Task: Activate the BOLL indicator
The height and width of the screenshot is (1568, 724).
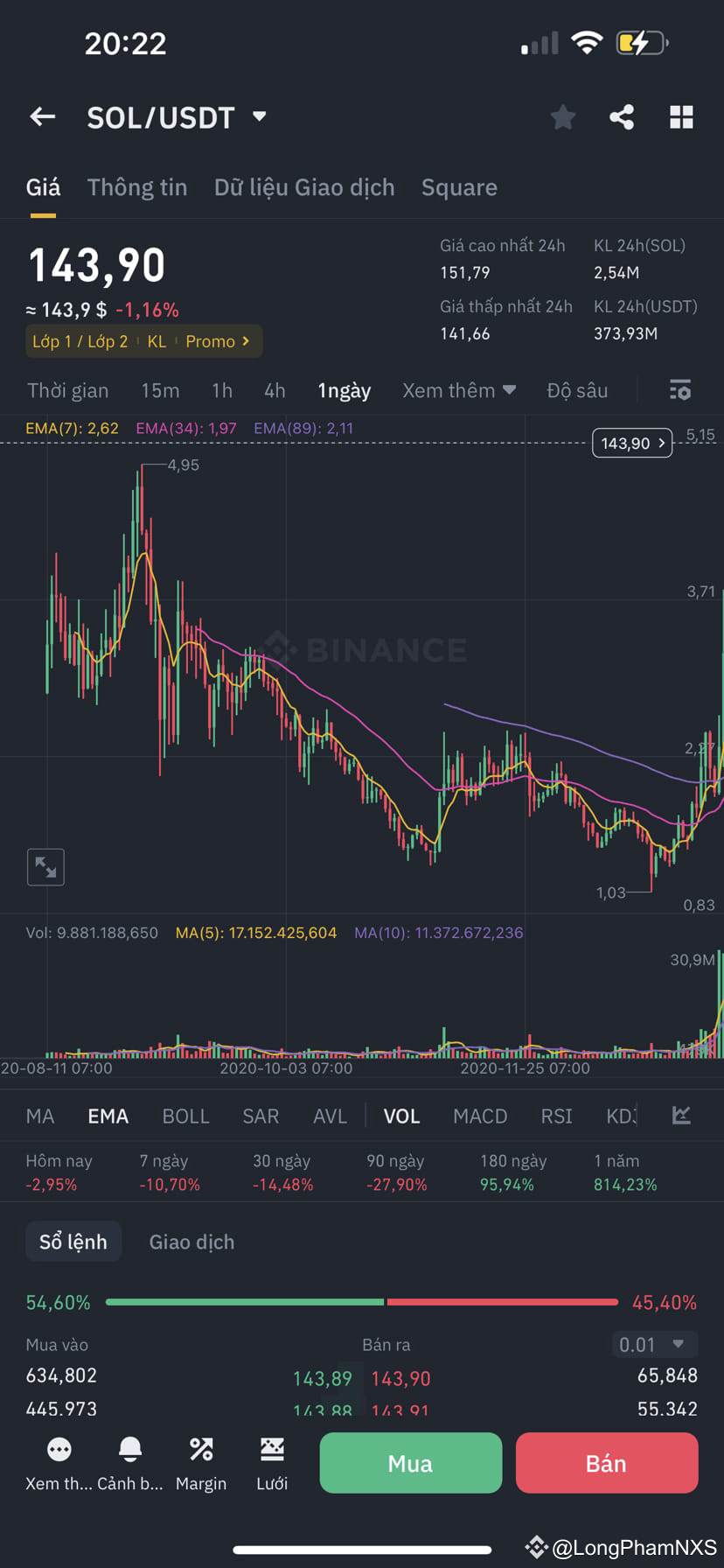Action: (185, 1116)
